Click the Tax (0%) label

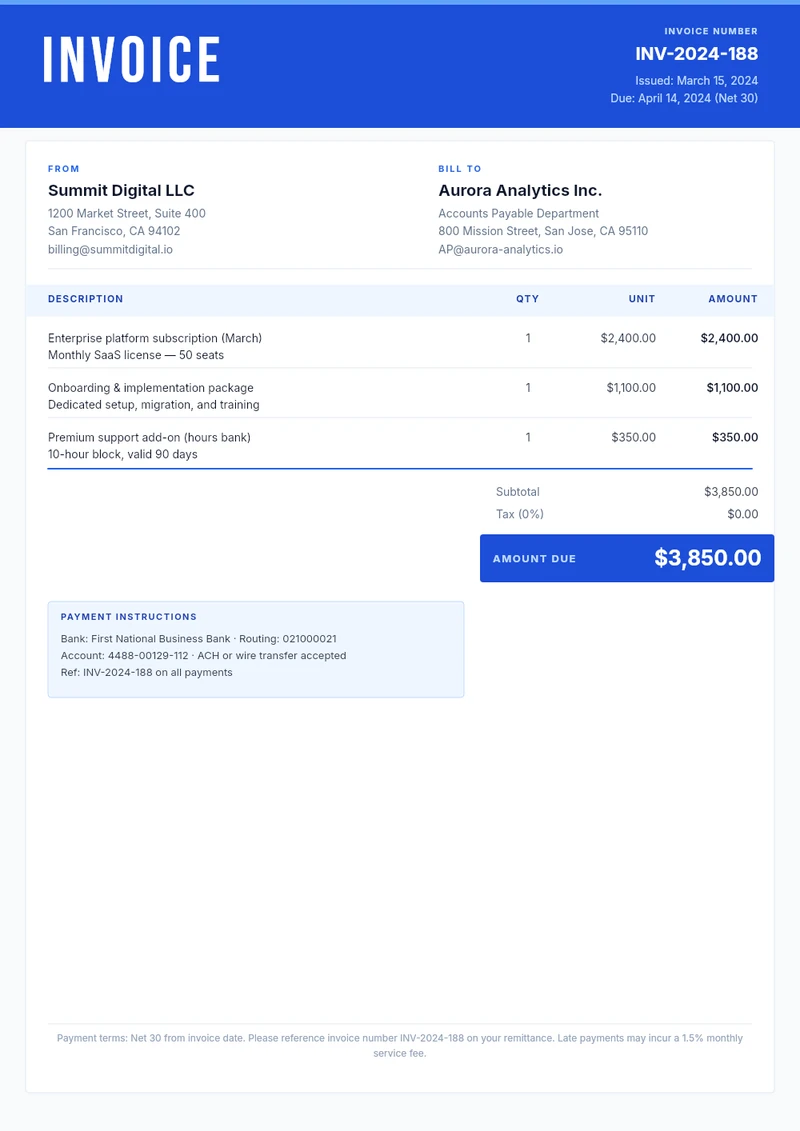click(x=519, y=514)
